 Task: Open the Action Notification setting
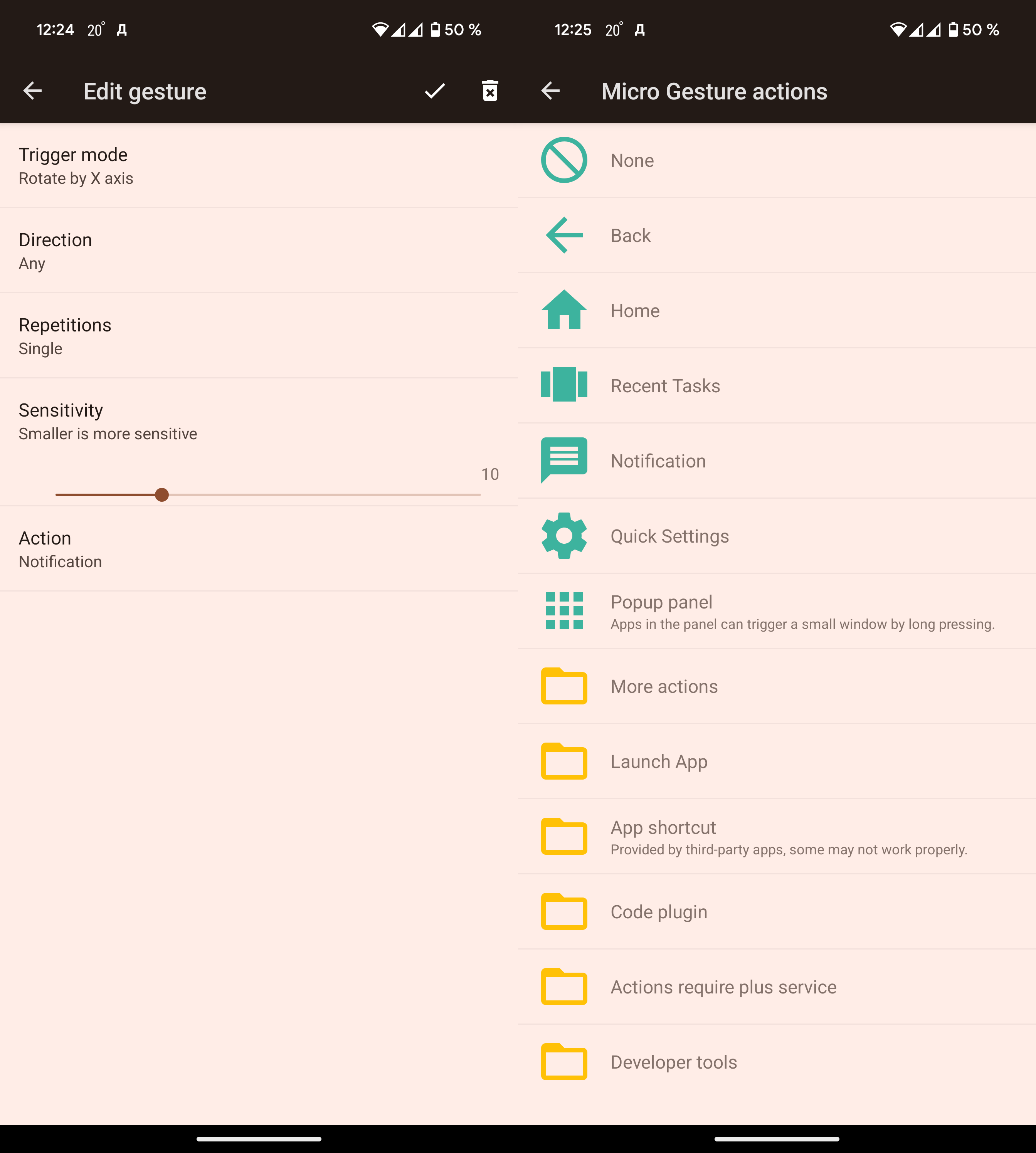pos(259,549)
